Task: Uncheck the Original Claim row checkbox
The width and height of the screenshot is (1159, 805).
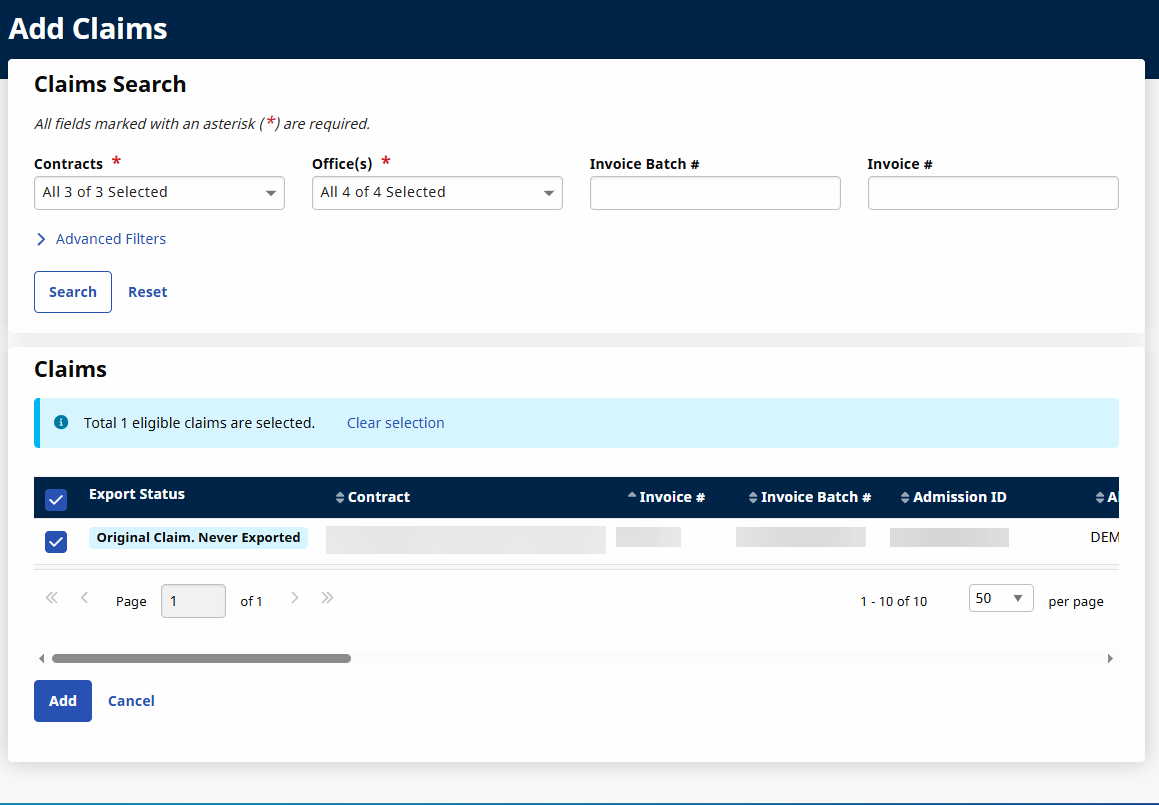Action: click(x=56, y=542)
